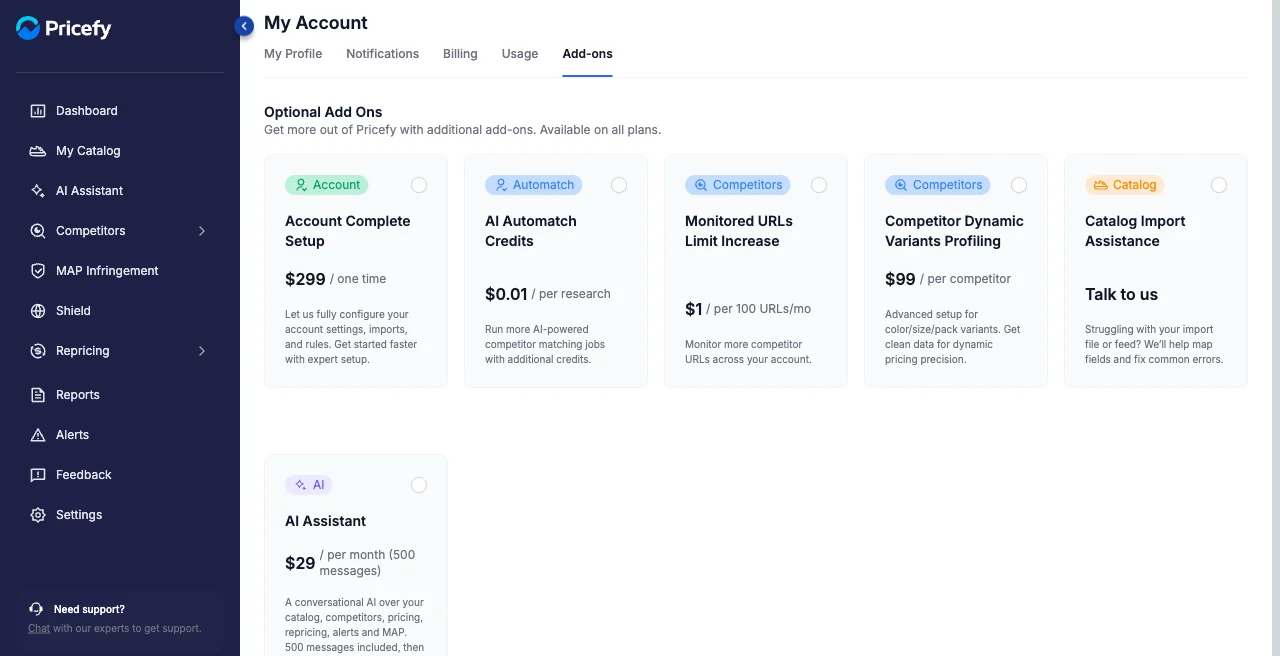Click the Talk to us text
Image resolution: width=1280 pixels, height=656 pixels.
[1121, 294]
